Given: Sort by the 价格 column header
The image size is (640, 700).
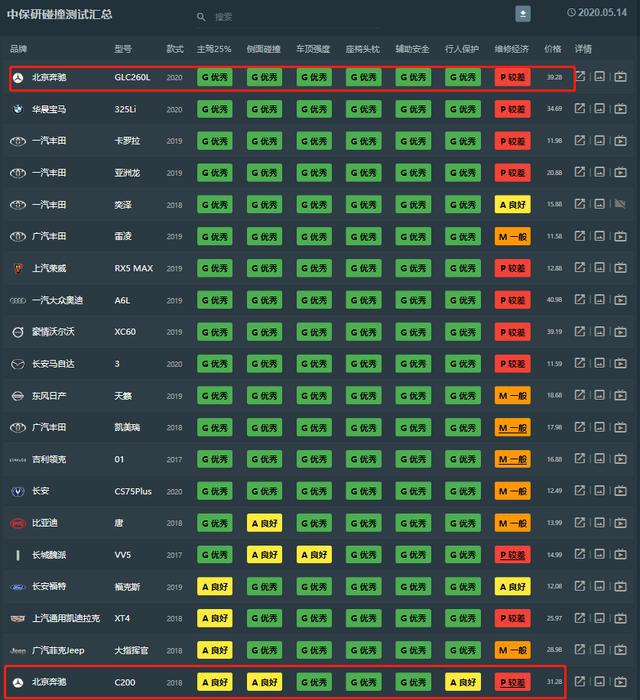Looking at the screenshot, I should pyautogui.click(x=553, y=49).
